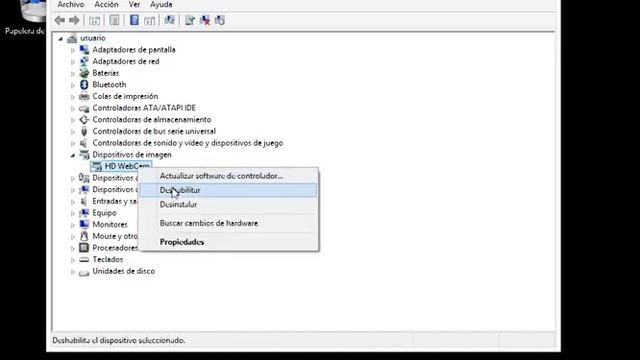Click the HD WebCam device icon
Image resolution: width=640 pixels, height=360 pixels.
[97, 166]
